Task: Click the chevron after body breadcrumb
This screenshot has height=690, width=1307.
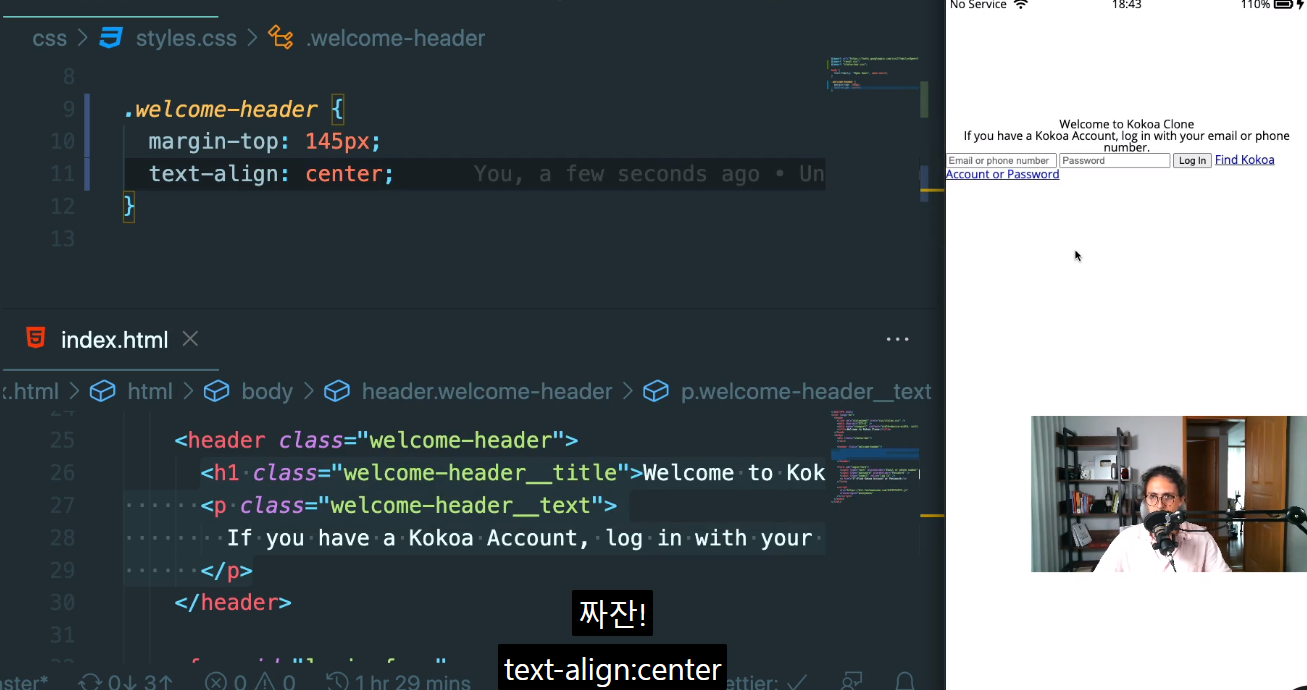Action: (309, 391)
